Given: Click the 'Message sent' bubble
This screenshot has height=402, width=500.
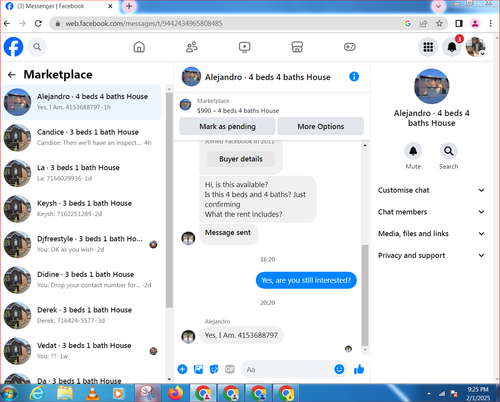Looking at the screenshot, I should (x=228, y=234).
